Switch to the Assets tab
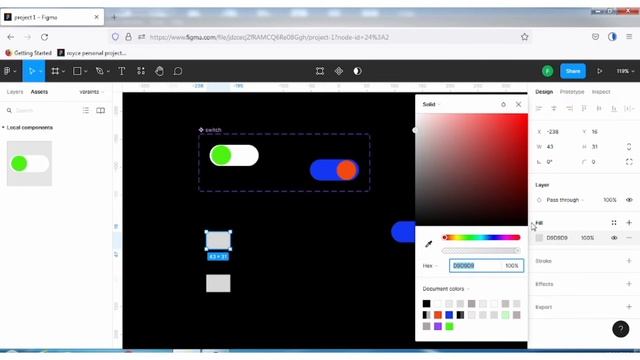The width and height of the screenshot is (640, 360). coord(39,92)
